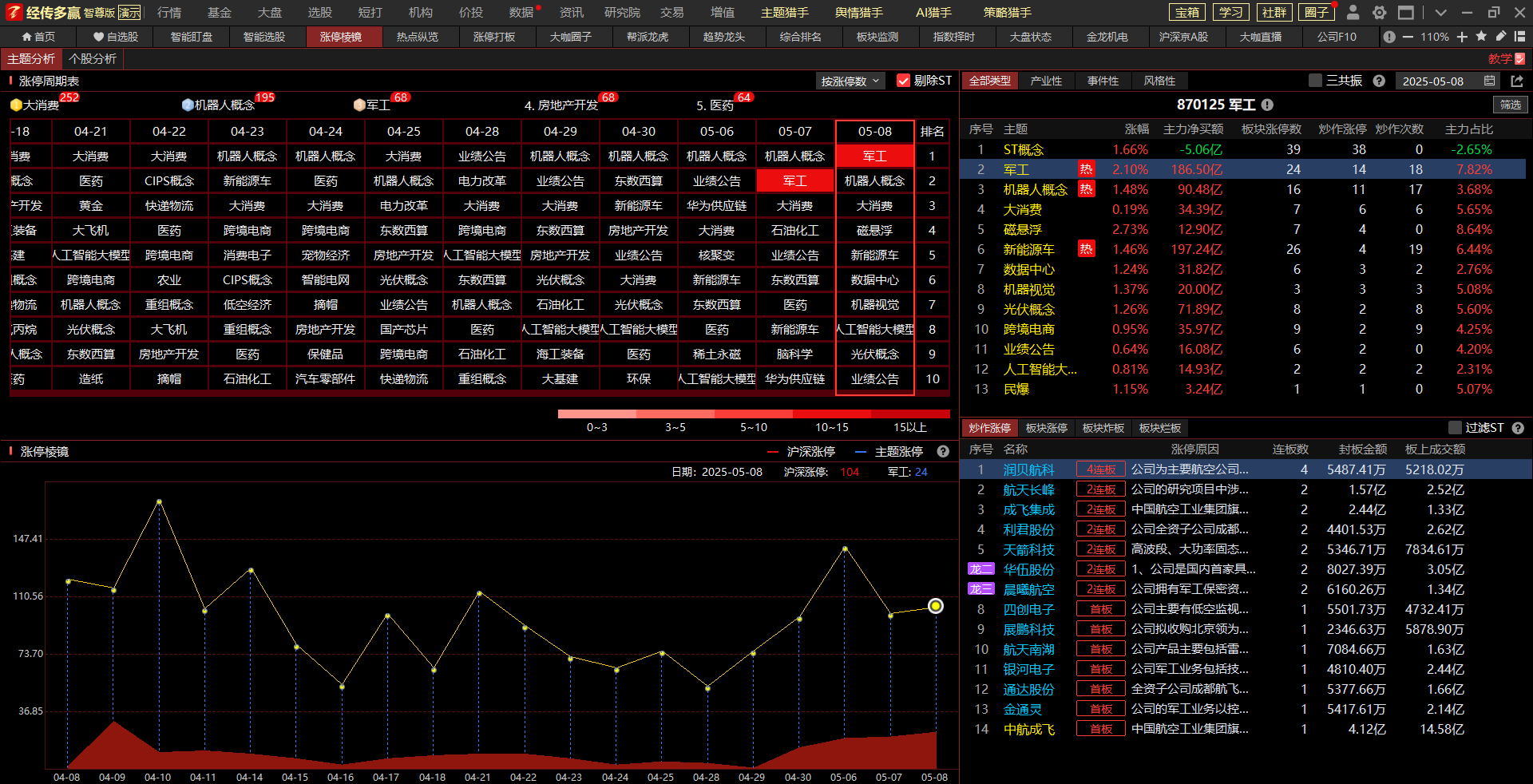The height and width of the screenshot is (784, 1533).
Task: Select 主题分析 tab
Action: tap(31, 59)
